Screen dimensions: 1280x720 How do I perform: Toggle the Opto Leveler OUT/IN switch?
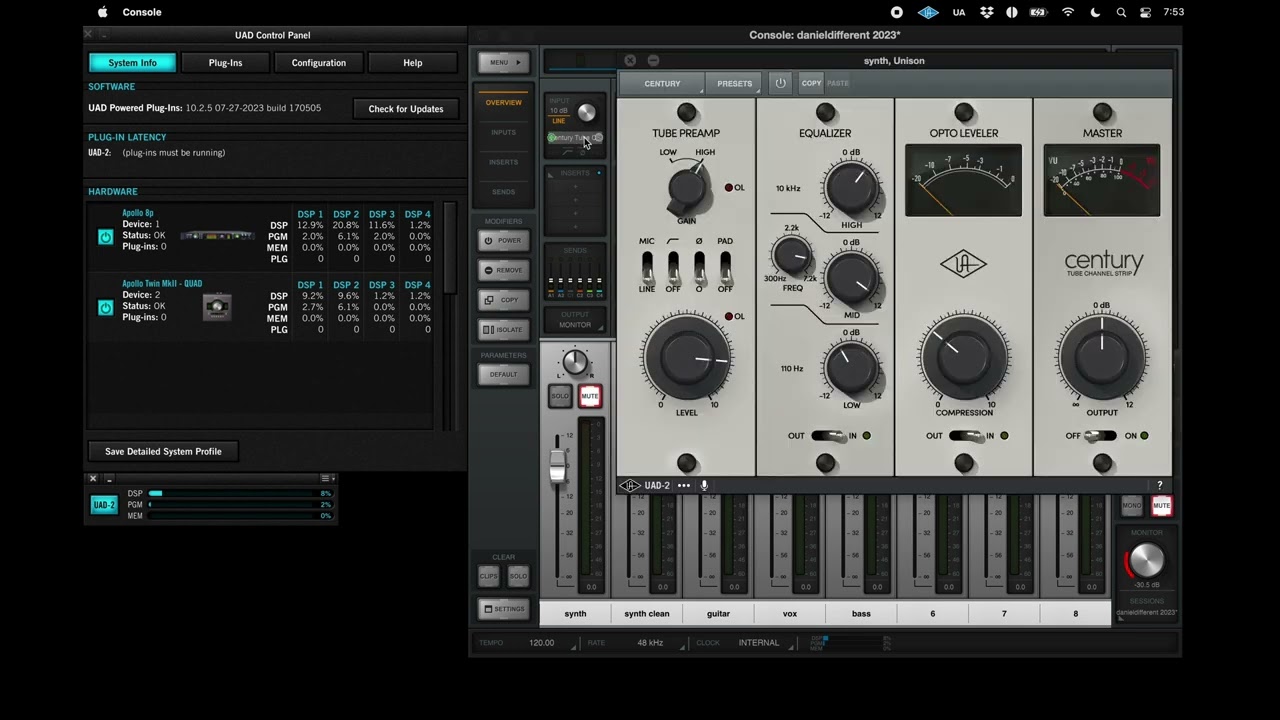[966, 436]
